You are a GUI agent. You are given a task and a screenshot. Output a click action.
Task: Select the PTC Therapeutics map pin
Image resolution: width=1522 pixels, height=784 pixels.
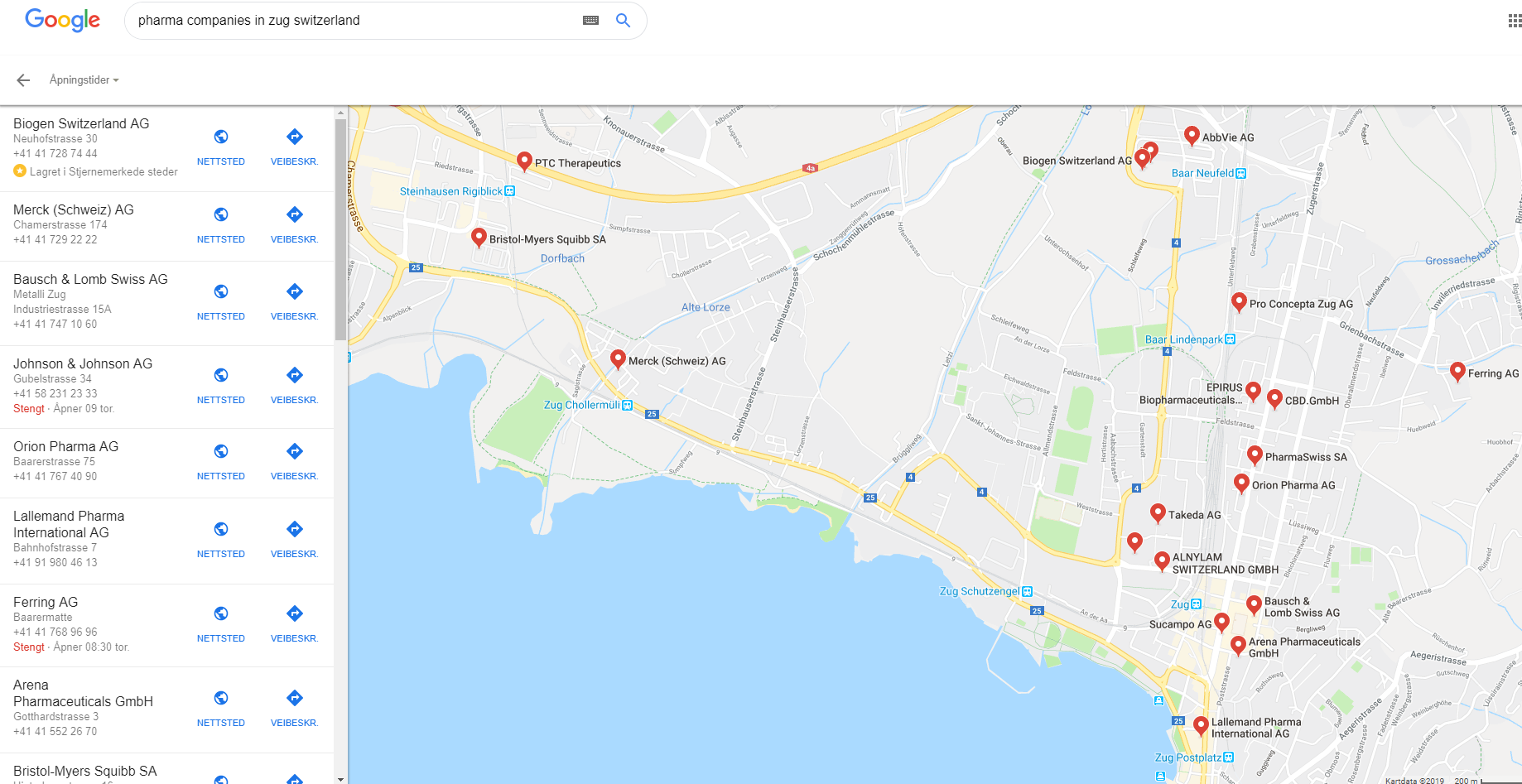524,161
